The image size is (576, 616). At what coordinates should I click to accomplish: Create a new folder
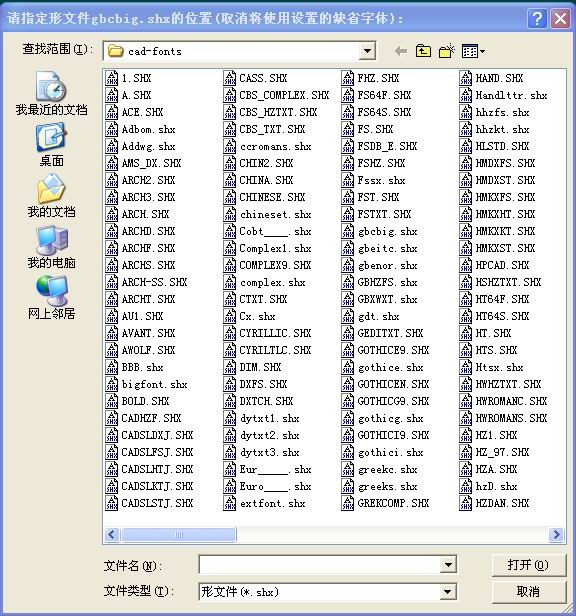coord(447,51)
